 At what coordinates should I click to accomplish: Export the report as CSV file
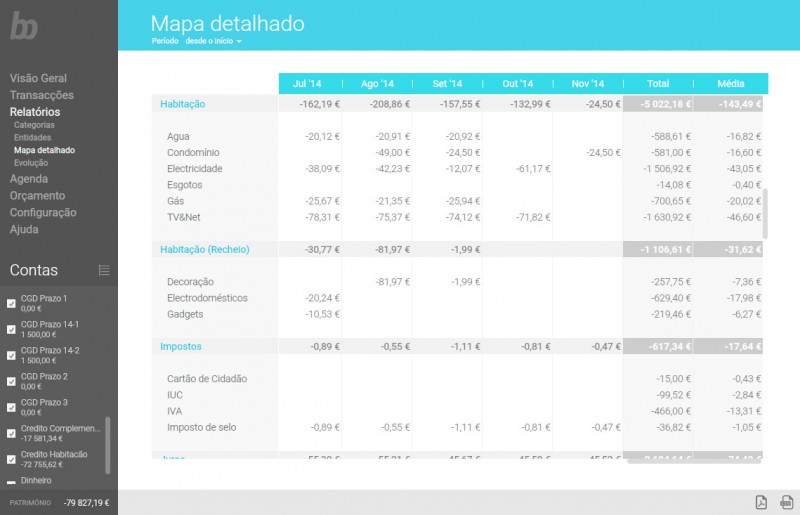[x=786, y=502]
